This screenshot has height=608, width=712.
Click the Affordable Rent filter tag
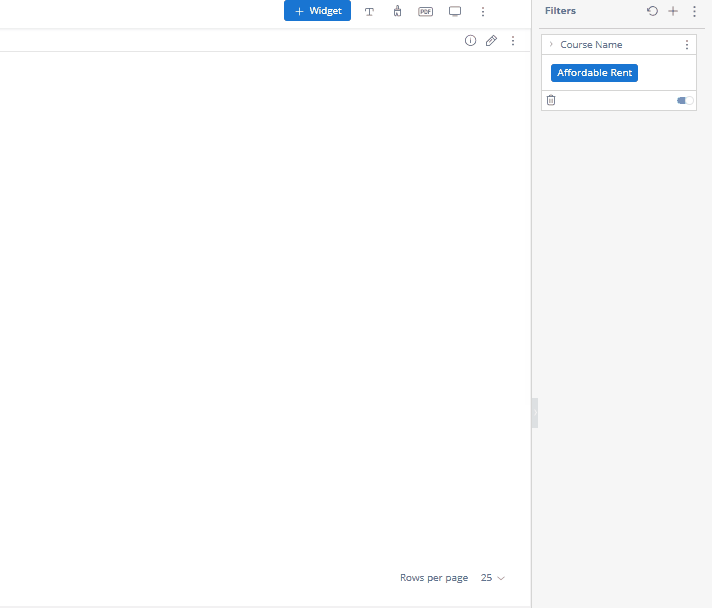click(x=594, y=73)
